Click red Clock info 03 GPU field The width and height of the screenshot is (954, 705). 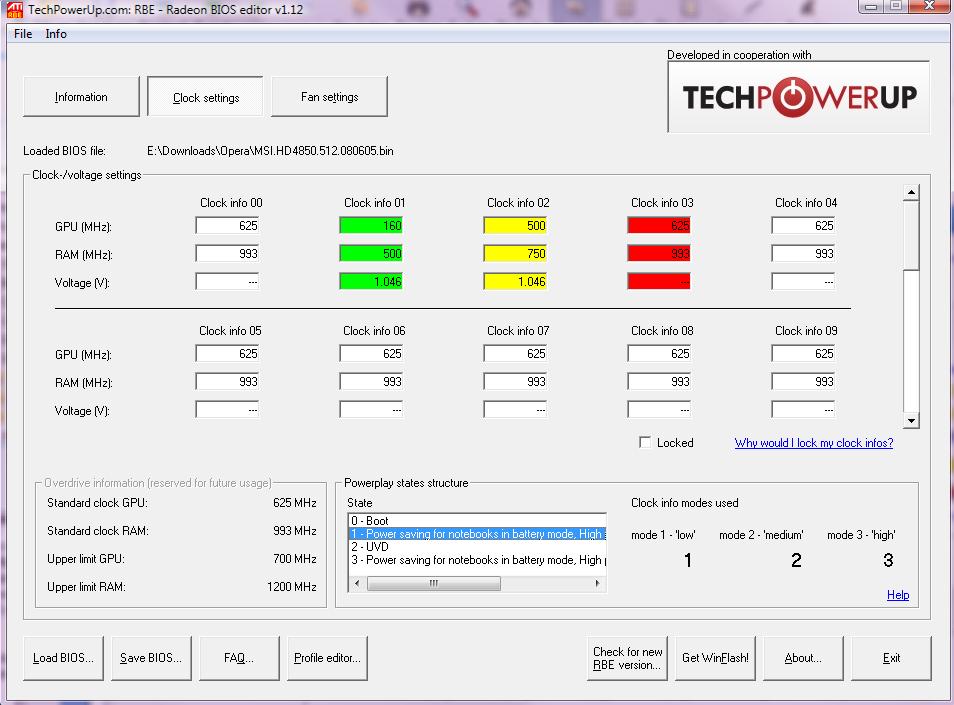(660, 226)
